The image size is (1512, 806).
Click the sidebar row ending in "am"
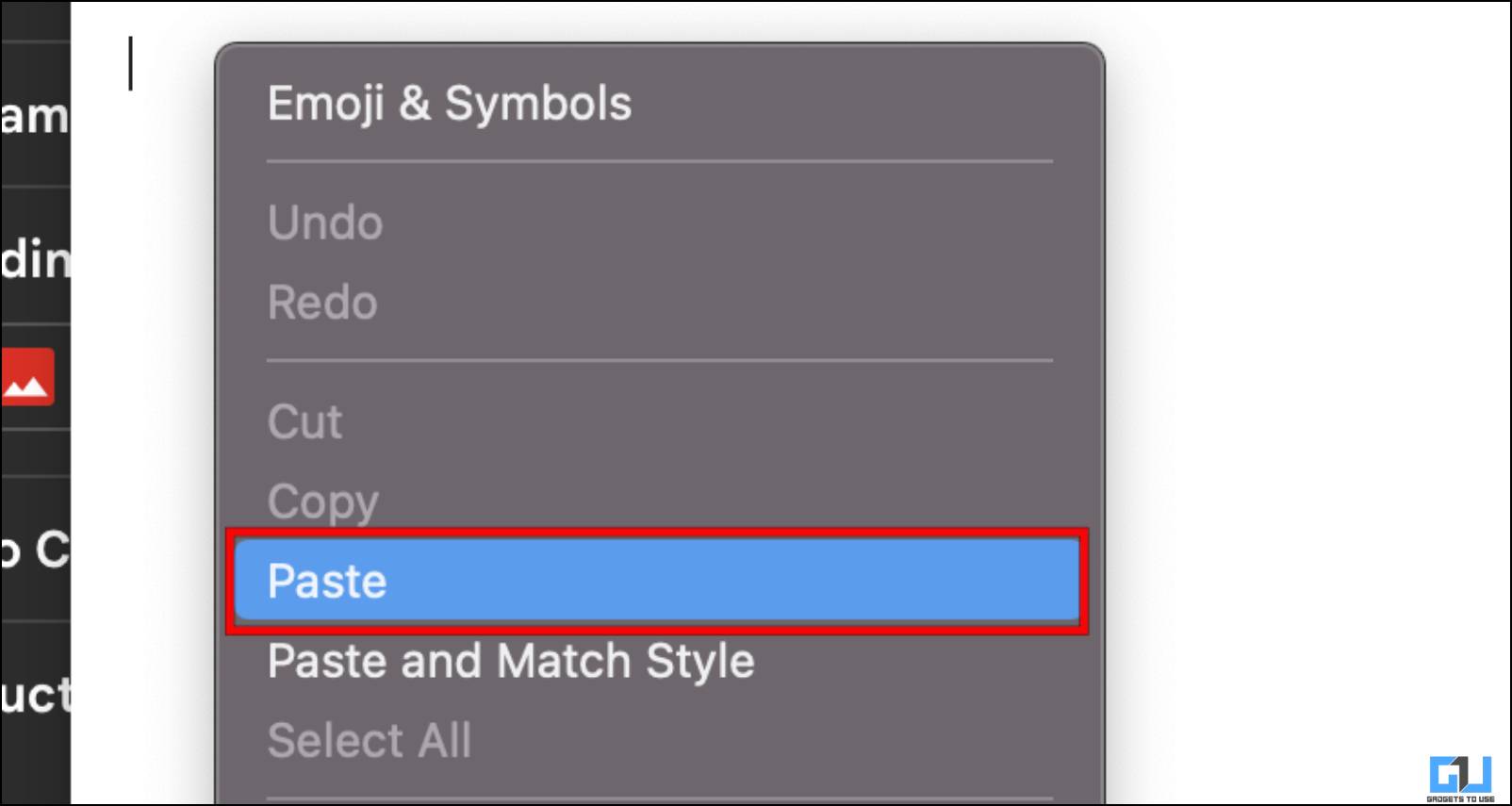36,115
